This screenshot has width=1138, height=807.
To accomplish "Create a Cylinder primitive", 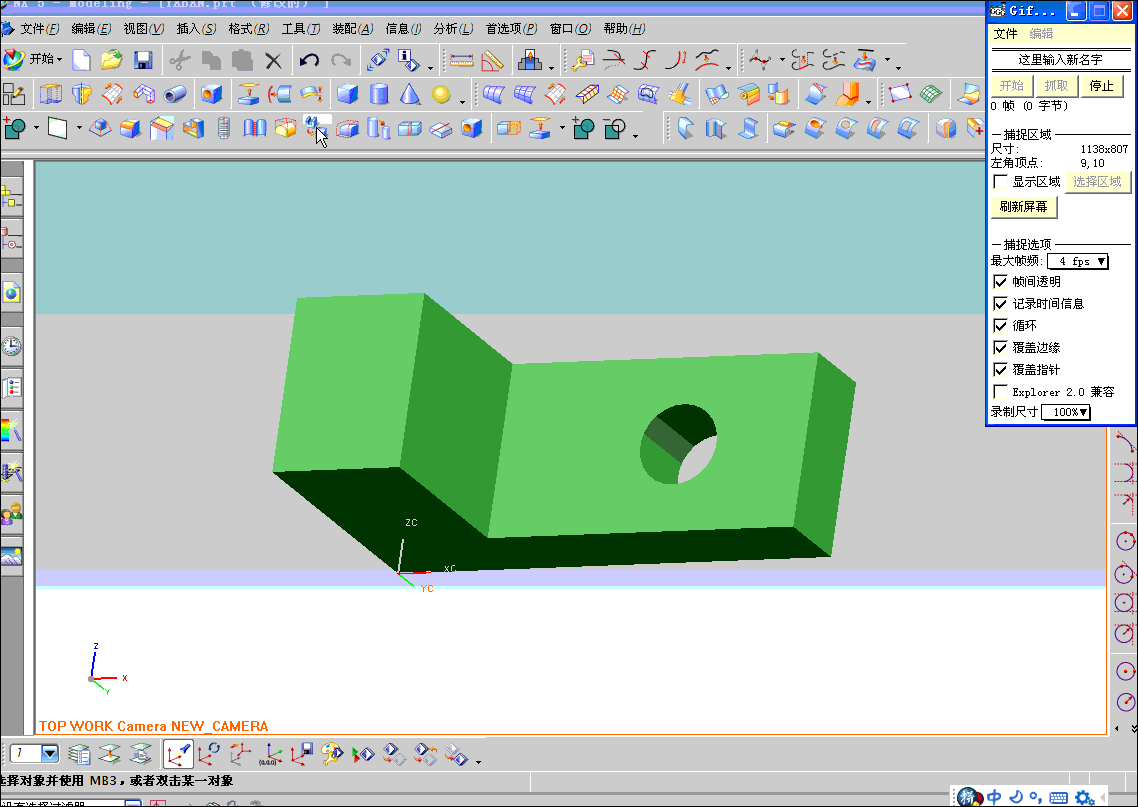I will coord(379,94).
